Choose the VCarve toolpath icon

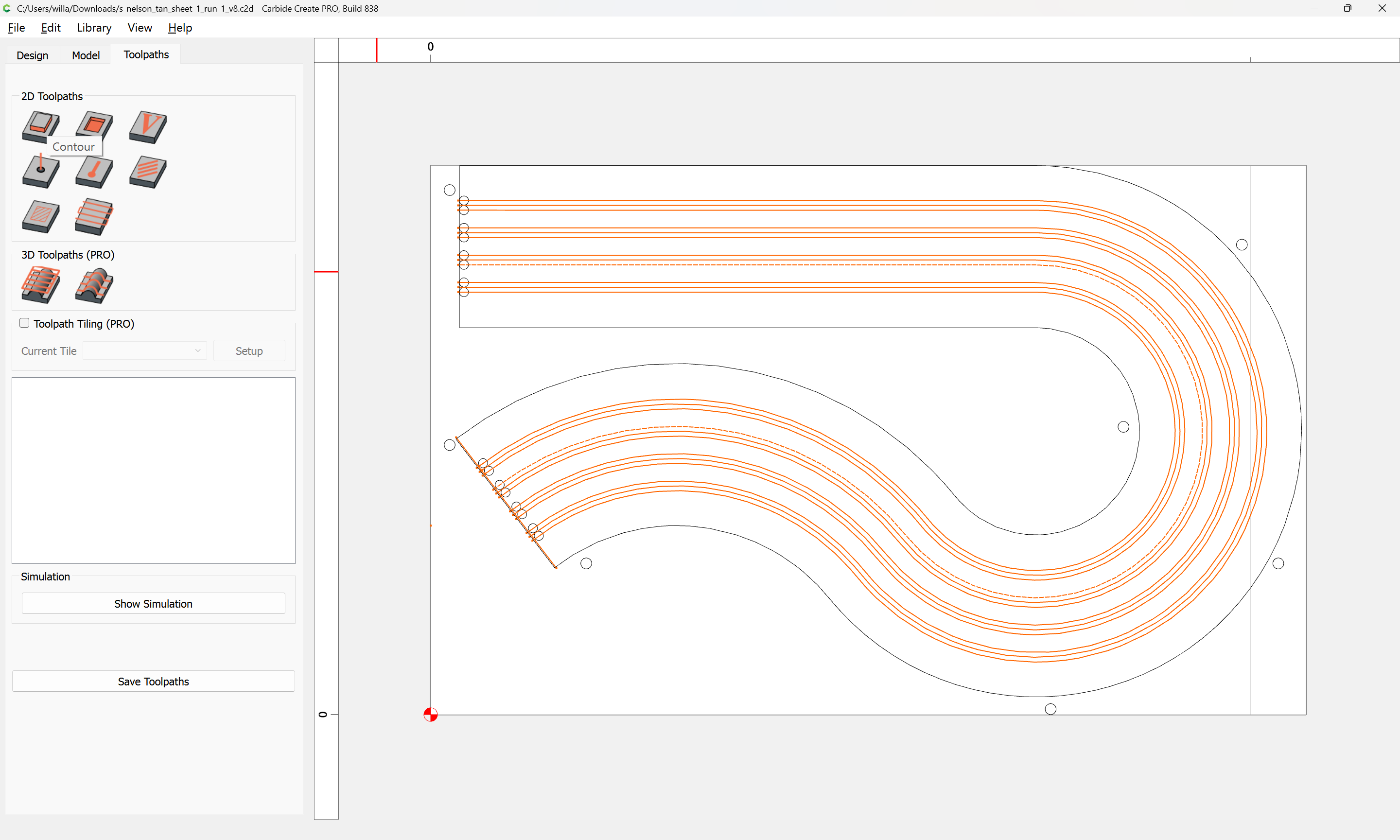pyautogui.click(x=148, y=126)
